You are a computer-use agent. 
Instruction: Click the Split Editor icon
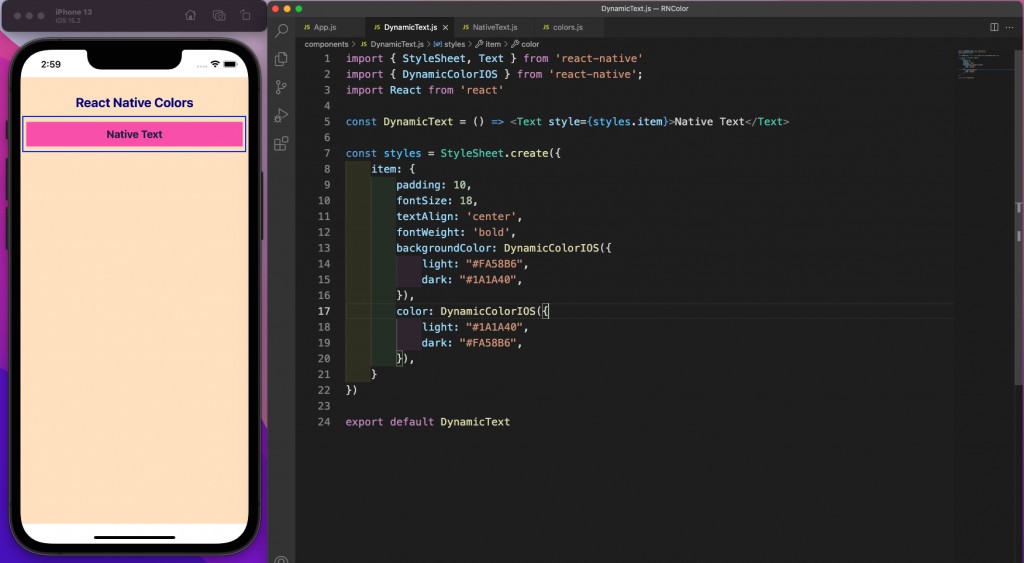point(994,27)
